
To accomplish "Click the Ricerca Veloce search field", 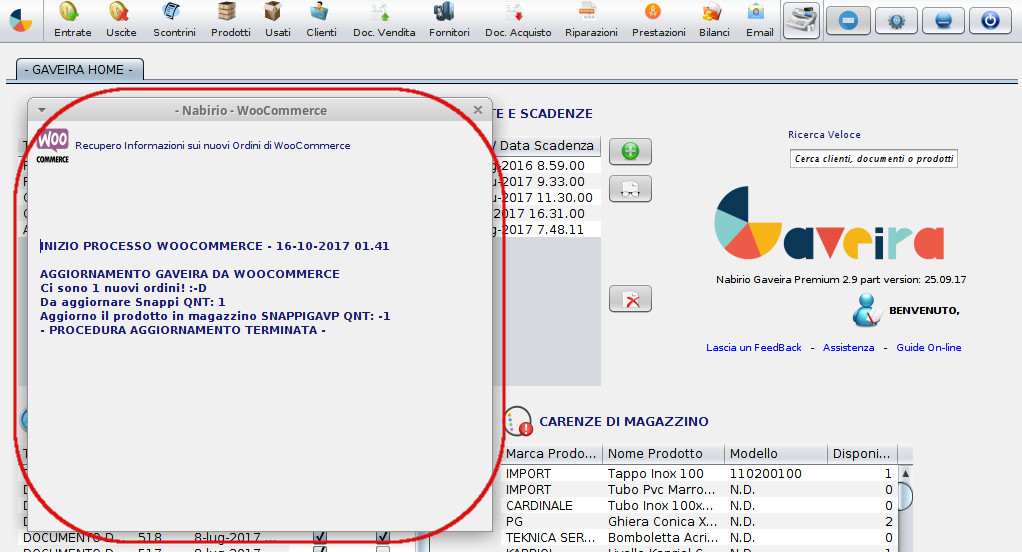I will pos(873,158).
